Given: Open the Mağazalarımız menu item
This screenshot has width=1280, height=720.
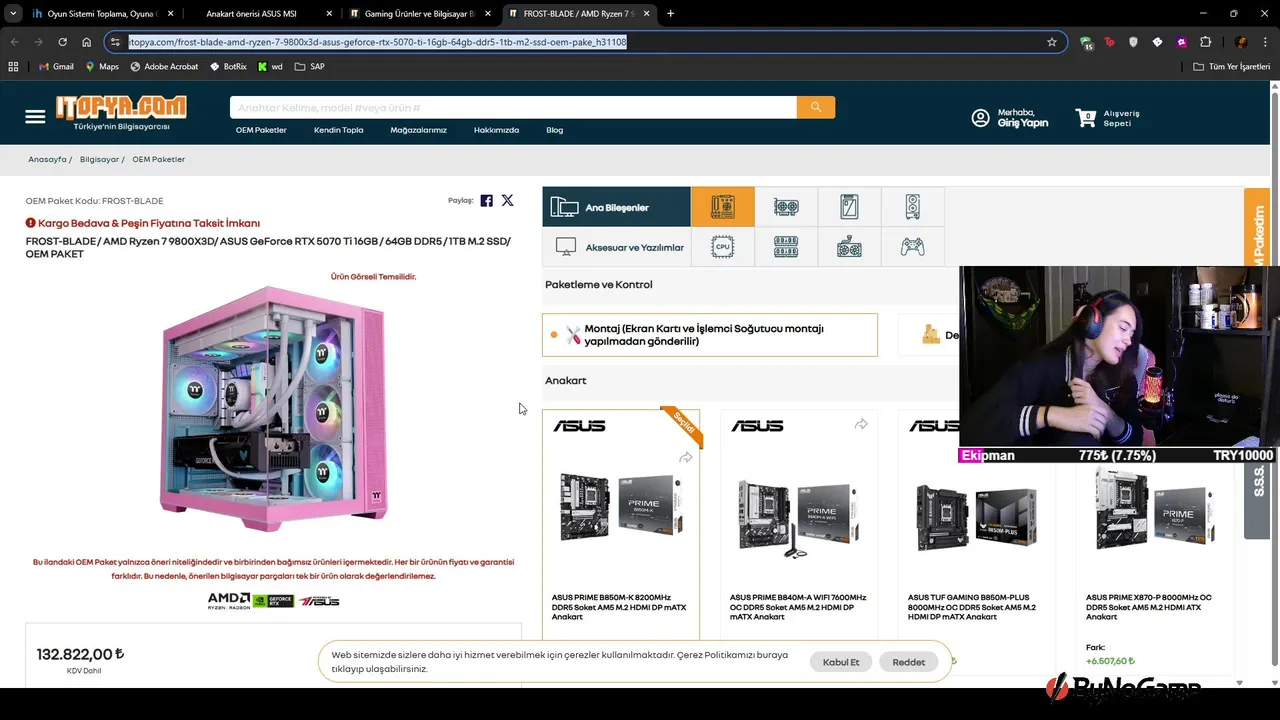Looking at the screenshot, I should click(x=418, y=130).
